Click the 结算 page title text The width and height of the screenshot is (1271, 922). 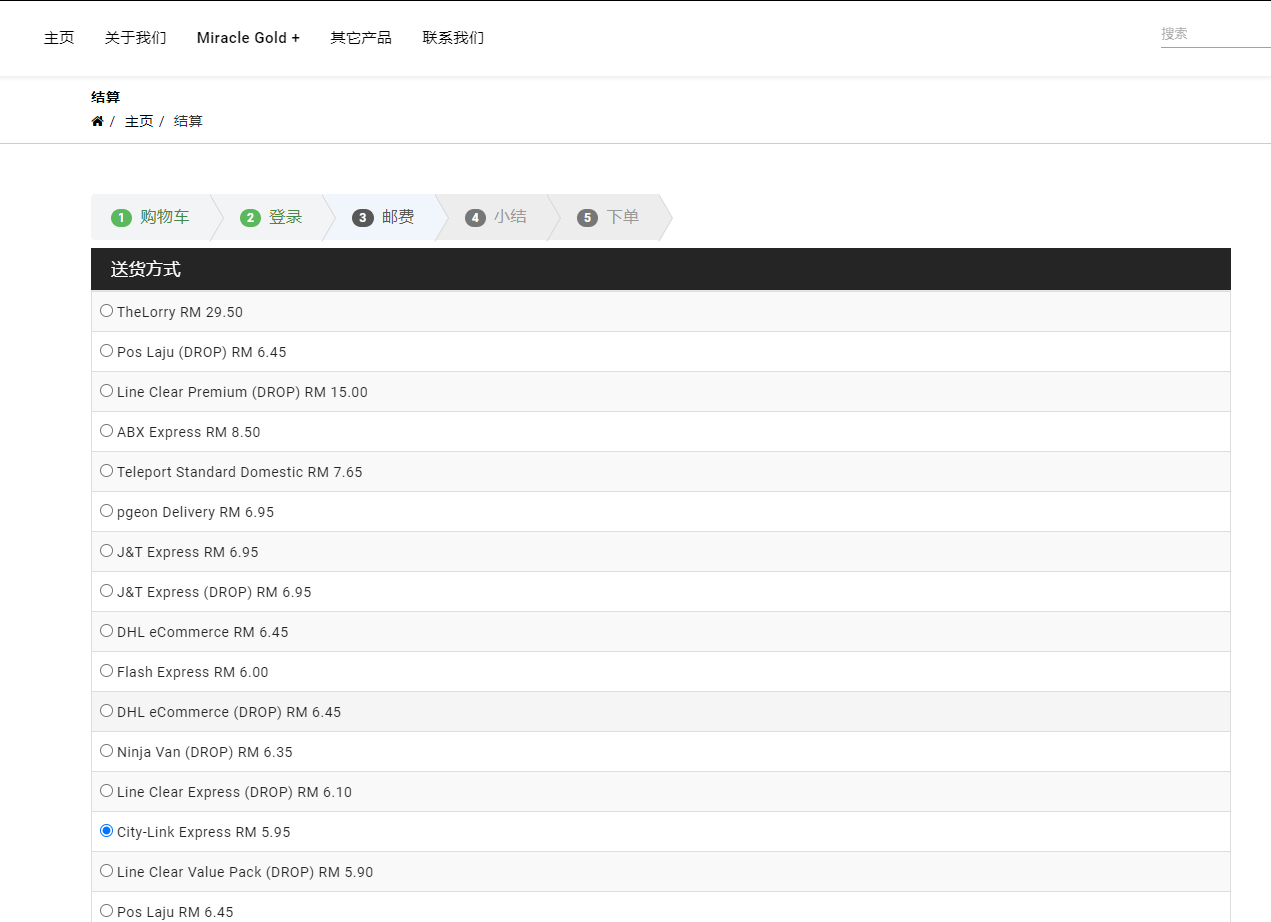105,97
